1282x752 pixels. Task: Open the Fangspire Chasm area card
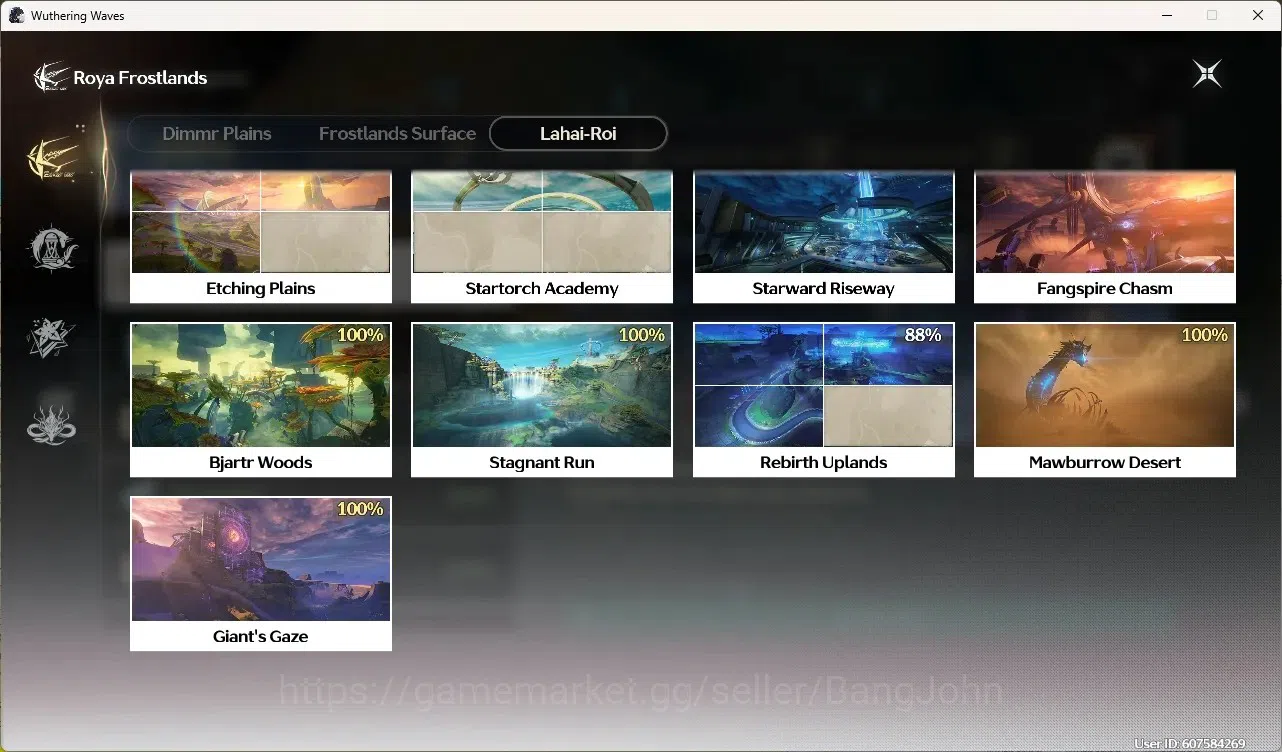point(1105,237)
